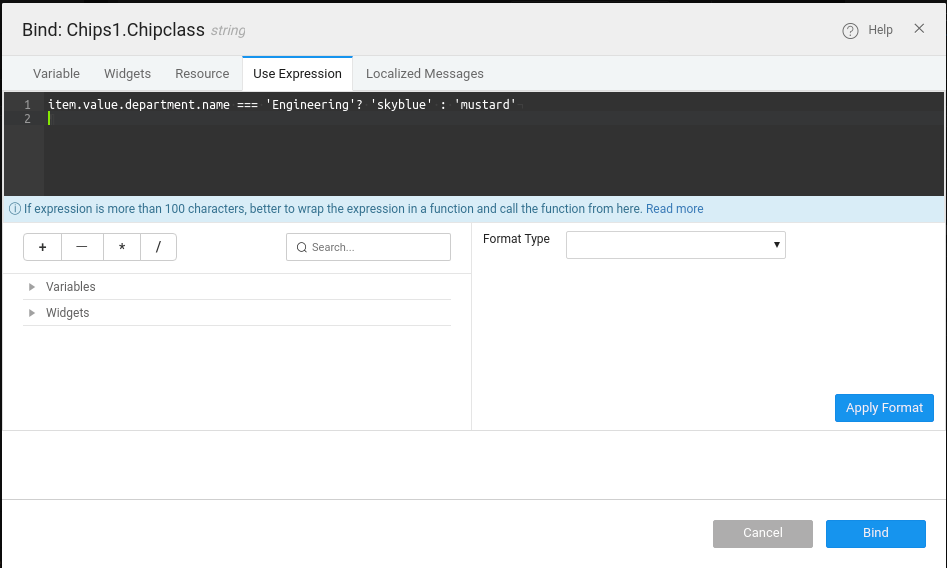Switch to the Variable tab
The height and width of the screenshot is (568, 947).
(56, 74)
